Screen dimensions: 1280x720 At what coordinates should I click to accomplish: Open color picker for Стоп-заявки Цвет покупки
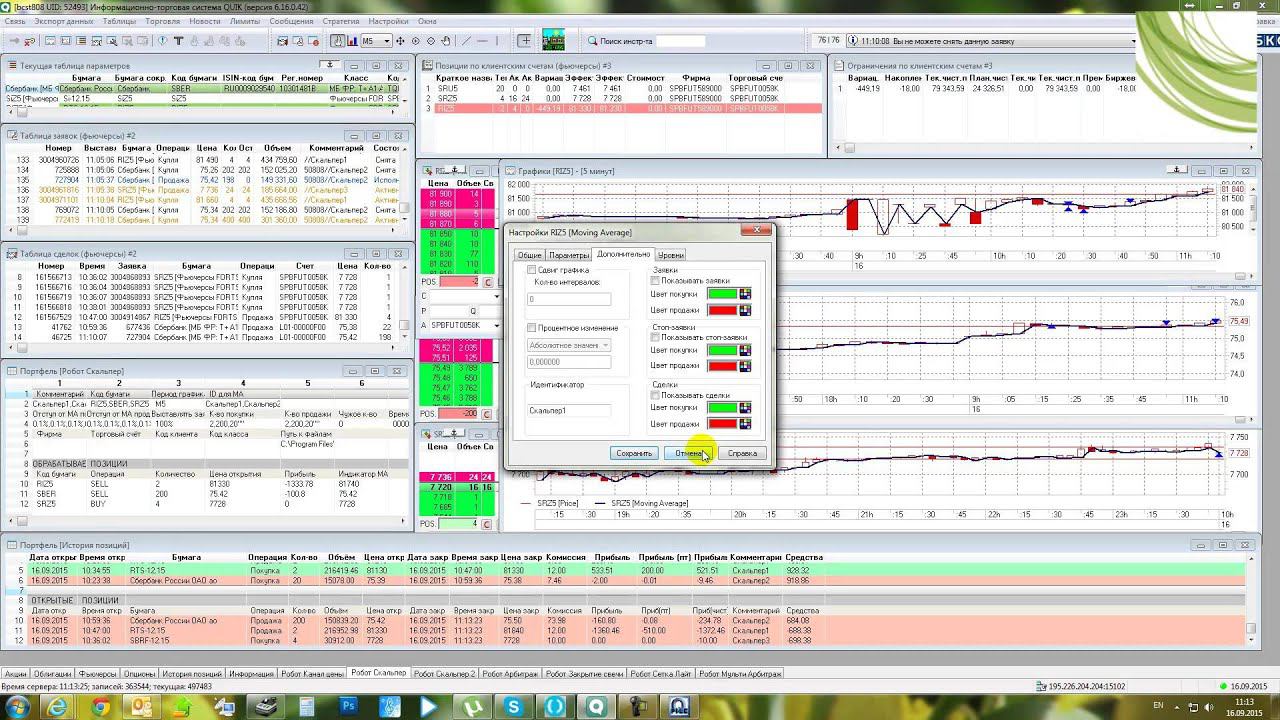point(745,350)
